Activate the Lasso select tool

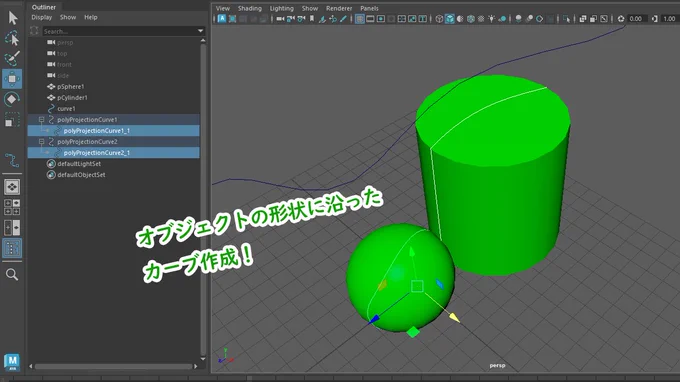[12, 38]
